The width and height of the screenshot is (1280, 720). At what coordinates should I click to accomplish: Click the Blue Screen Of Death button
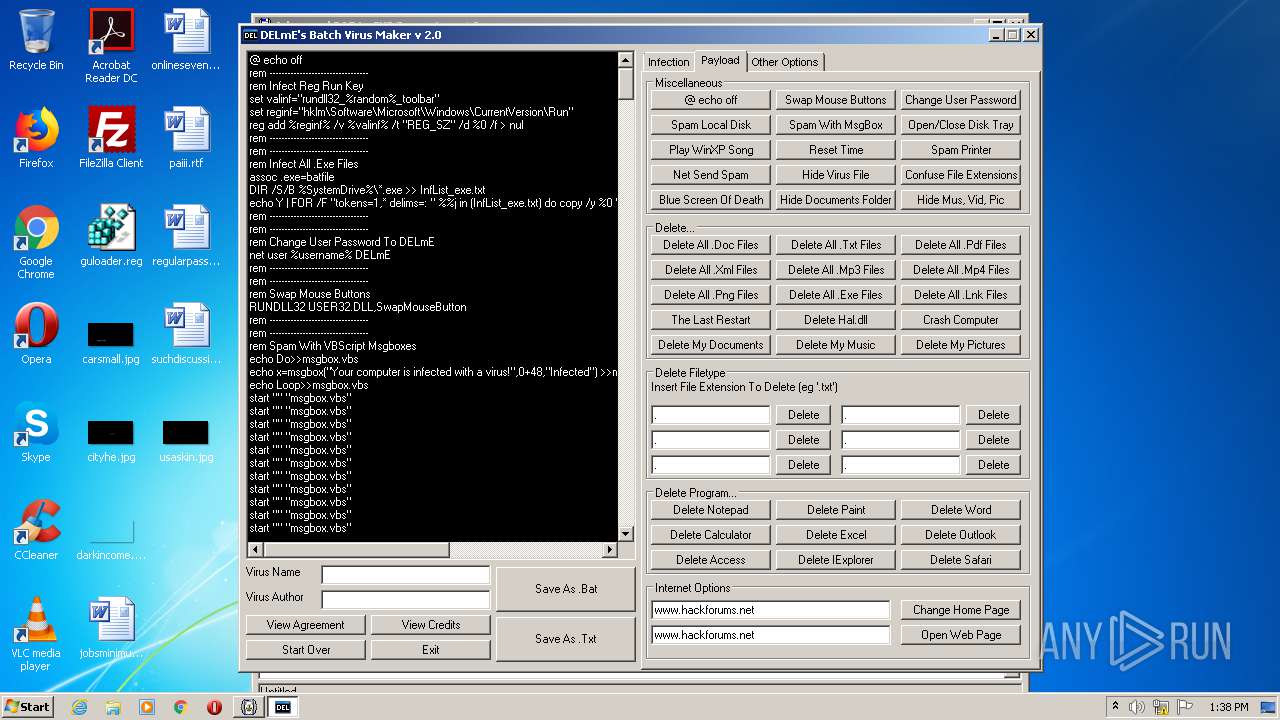click(x=711, y=200)
